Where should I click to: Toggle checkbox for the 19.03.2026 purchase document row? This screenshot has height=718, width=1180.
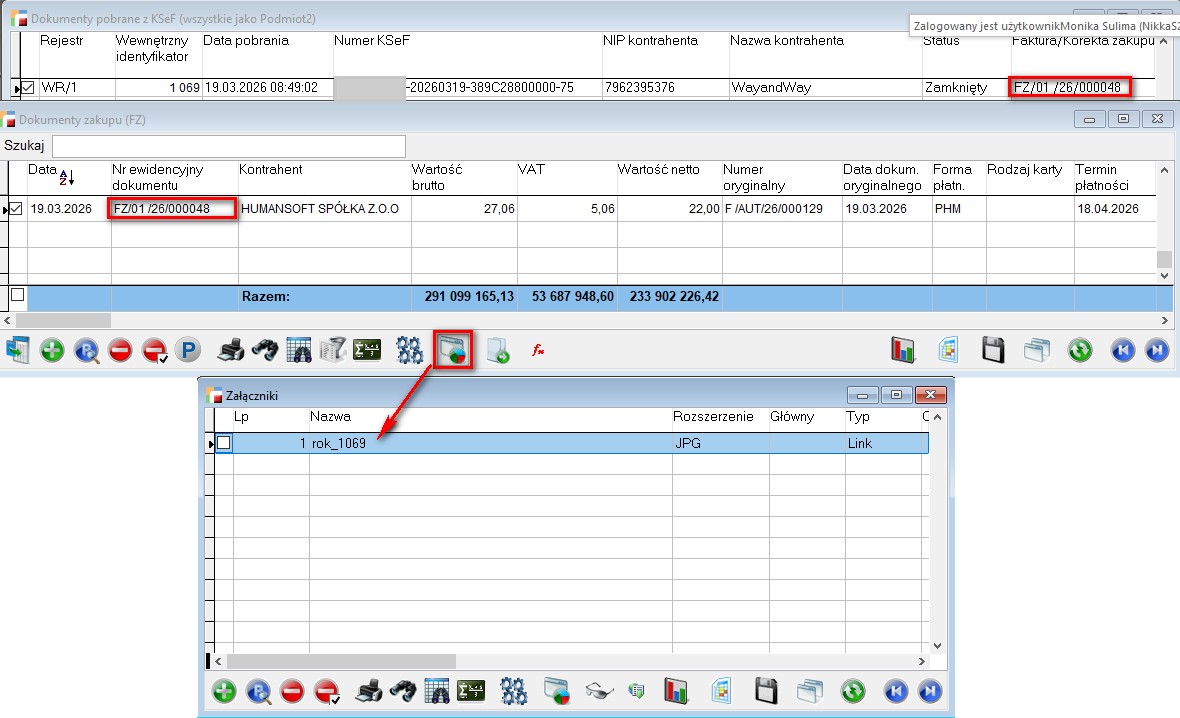click(15, 209)
